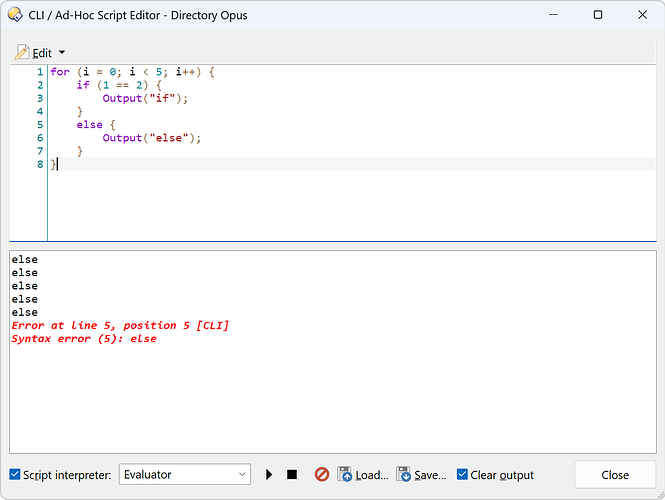Screen dimensions: 665x500
Task: Open the Edit menu
Action: pyautogui.click(x=42, y=52)
